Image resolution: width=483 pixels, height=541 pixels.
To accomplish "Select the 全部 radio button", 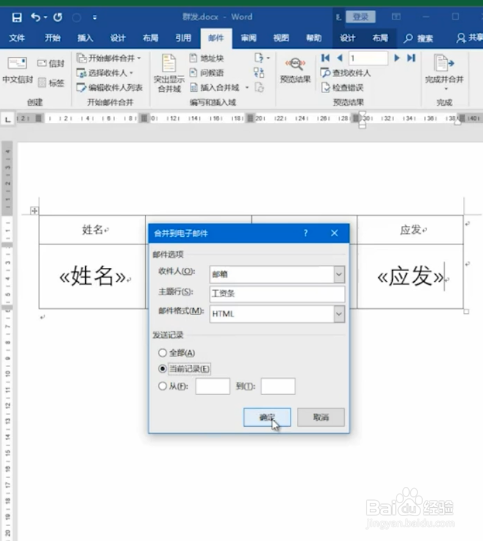I will coord(162,353).
